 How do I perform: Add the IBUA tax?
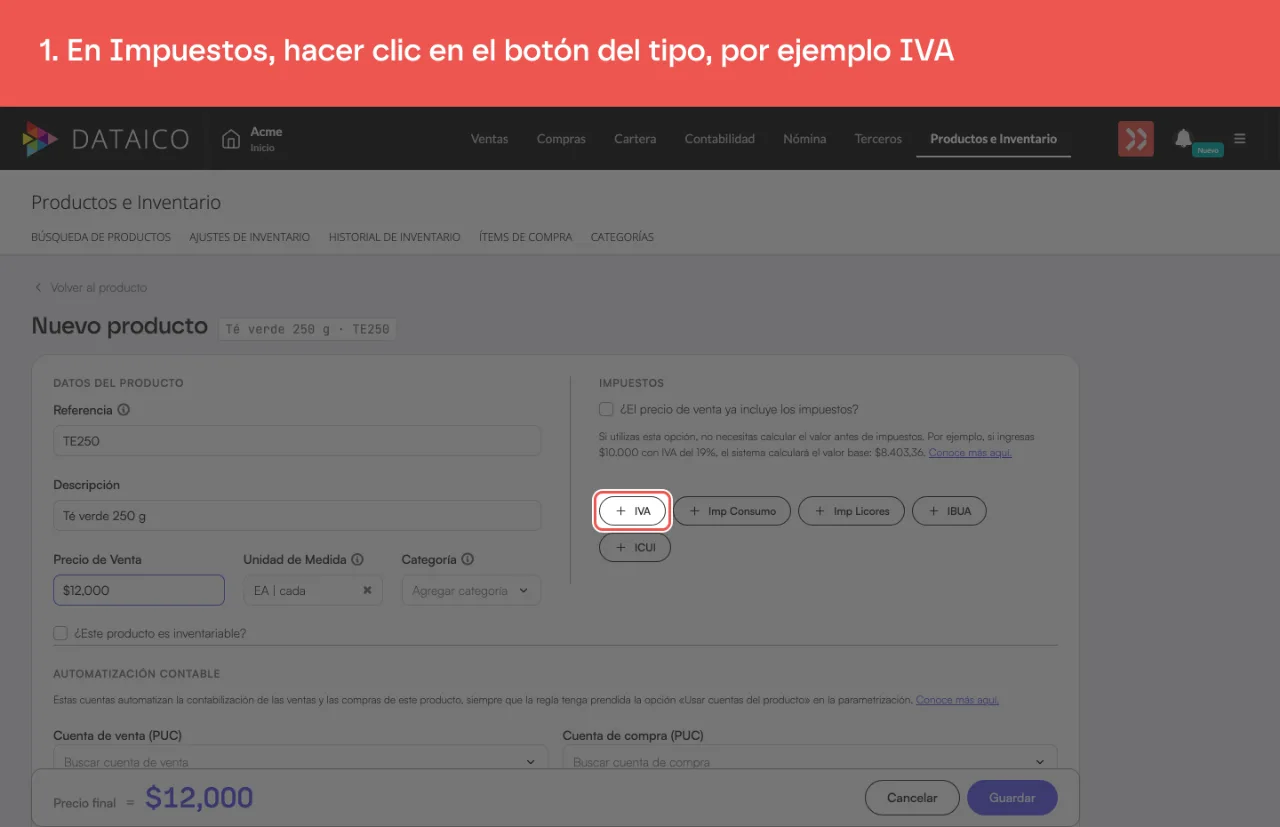point(949,511)
